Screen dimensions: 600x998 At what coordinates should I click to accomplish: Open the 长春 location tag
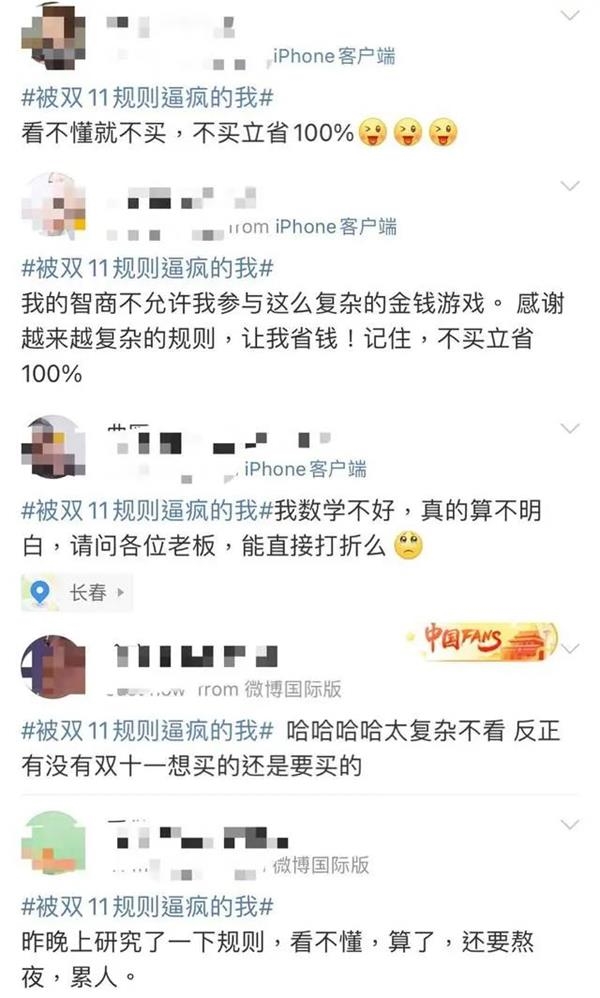coord(77,593)
